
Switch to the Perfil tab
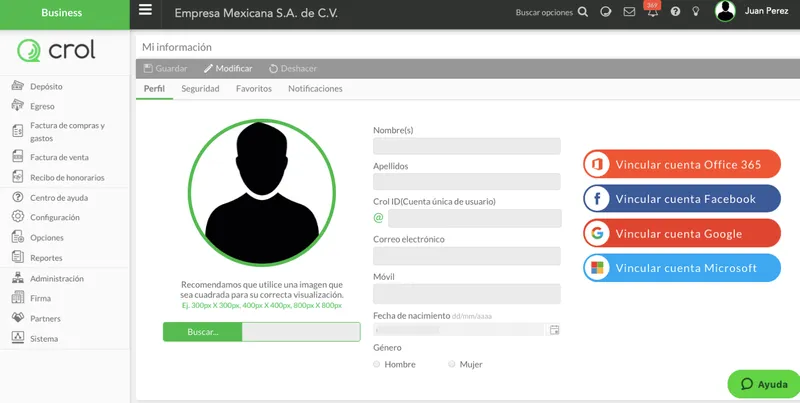(x=154, y=89)
